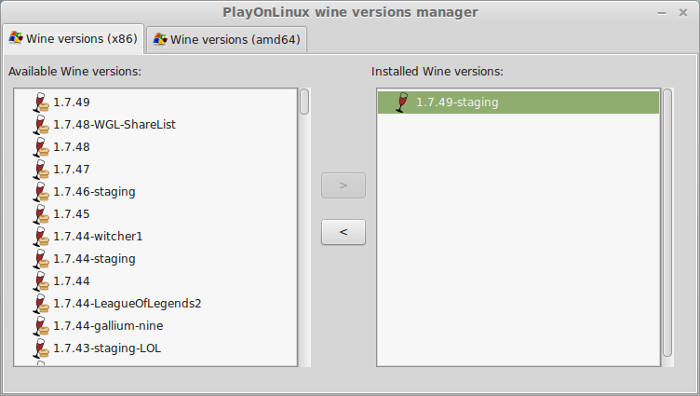Click the available versions scrollbar thumb
700x396 pixels.
(304, 102)
